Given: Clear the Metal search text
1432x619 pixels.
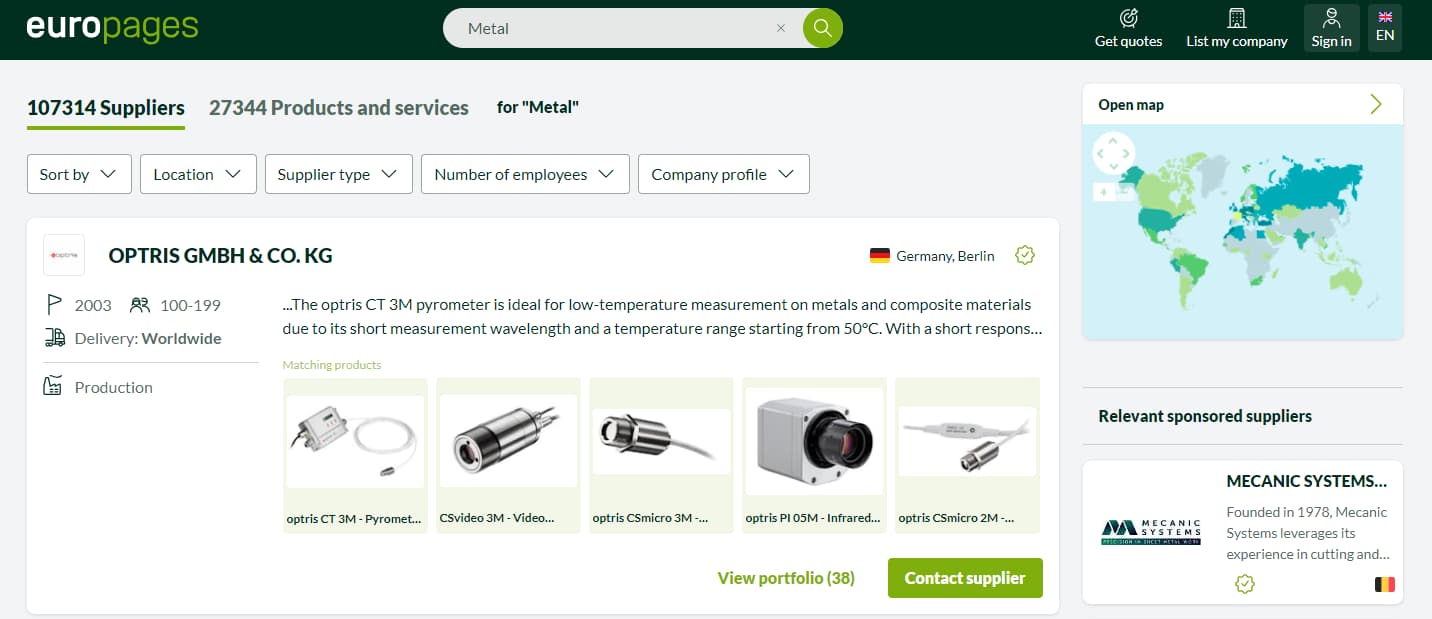Looking at the screenshot, I should tap(781, 28).
